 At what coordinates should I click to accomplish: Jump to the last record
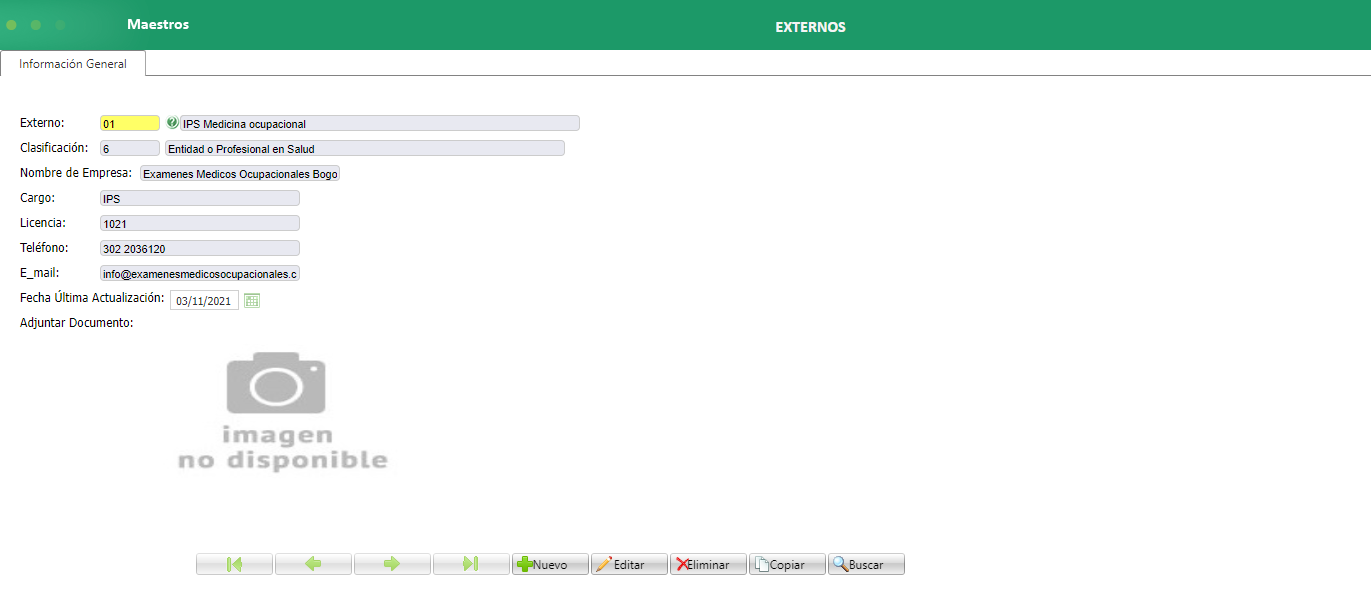[x=471, y=564]
